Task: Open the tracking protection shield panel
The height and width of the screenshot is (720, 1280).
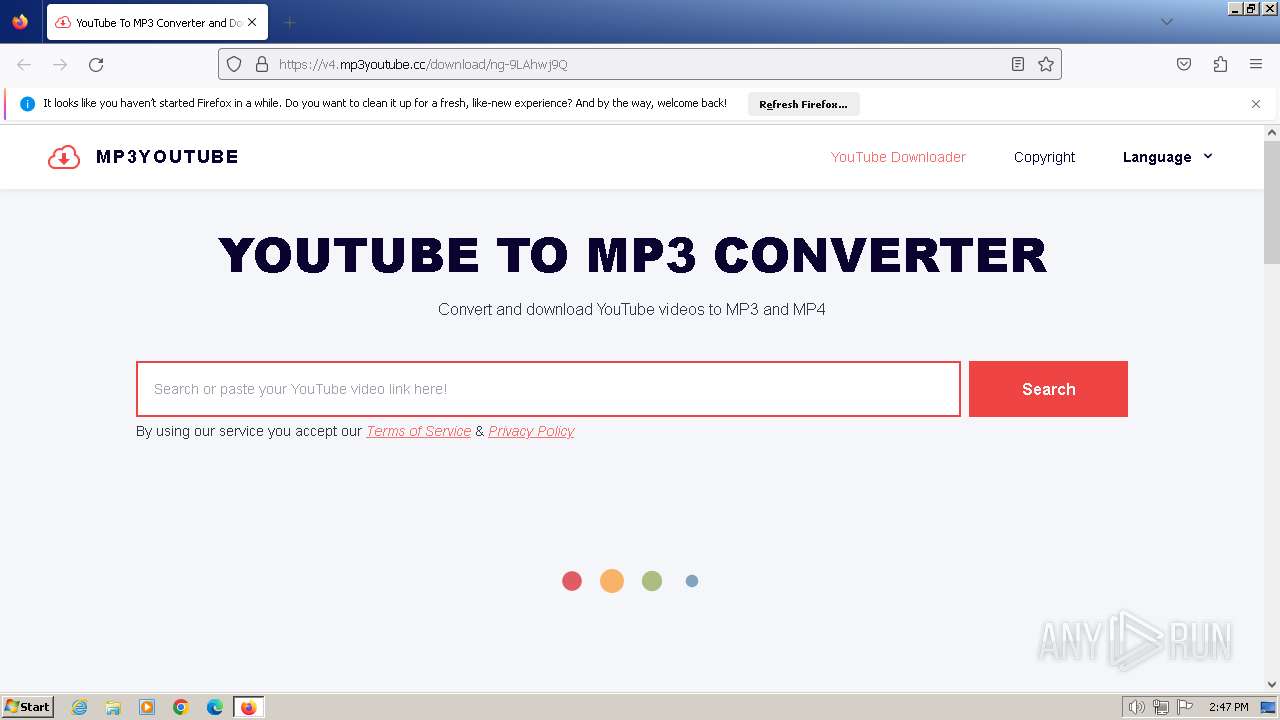Action: coord(234,64)
